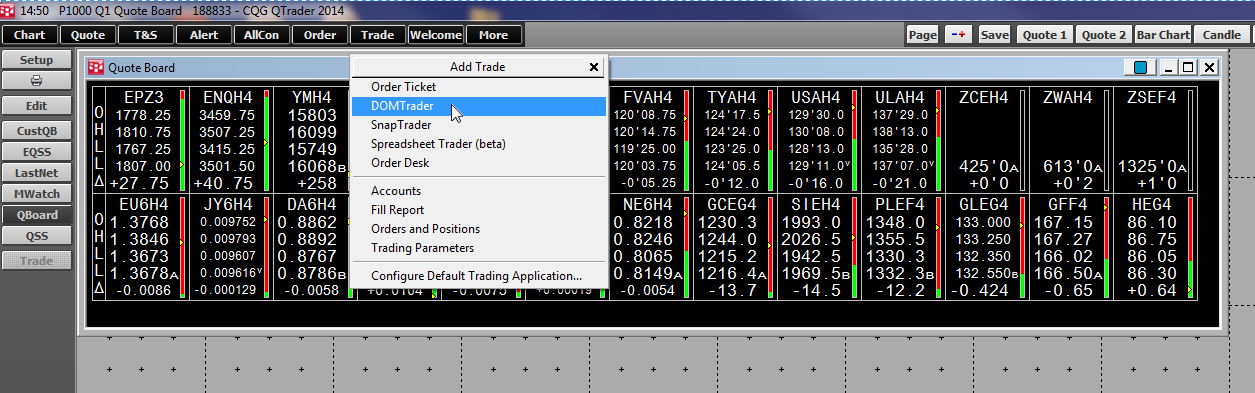The width and height of the screenshot is (1255, 393).
Task: Open the T&S toolbar button
Action: [x=145, y=35]
